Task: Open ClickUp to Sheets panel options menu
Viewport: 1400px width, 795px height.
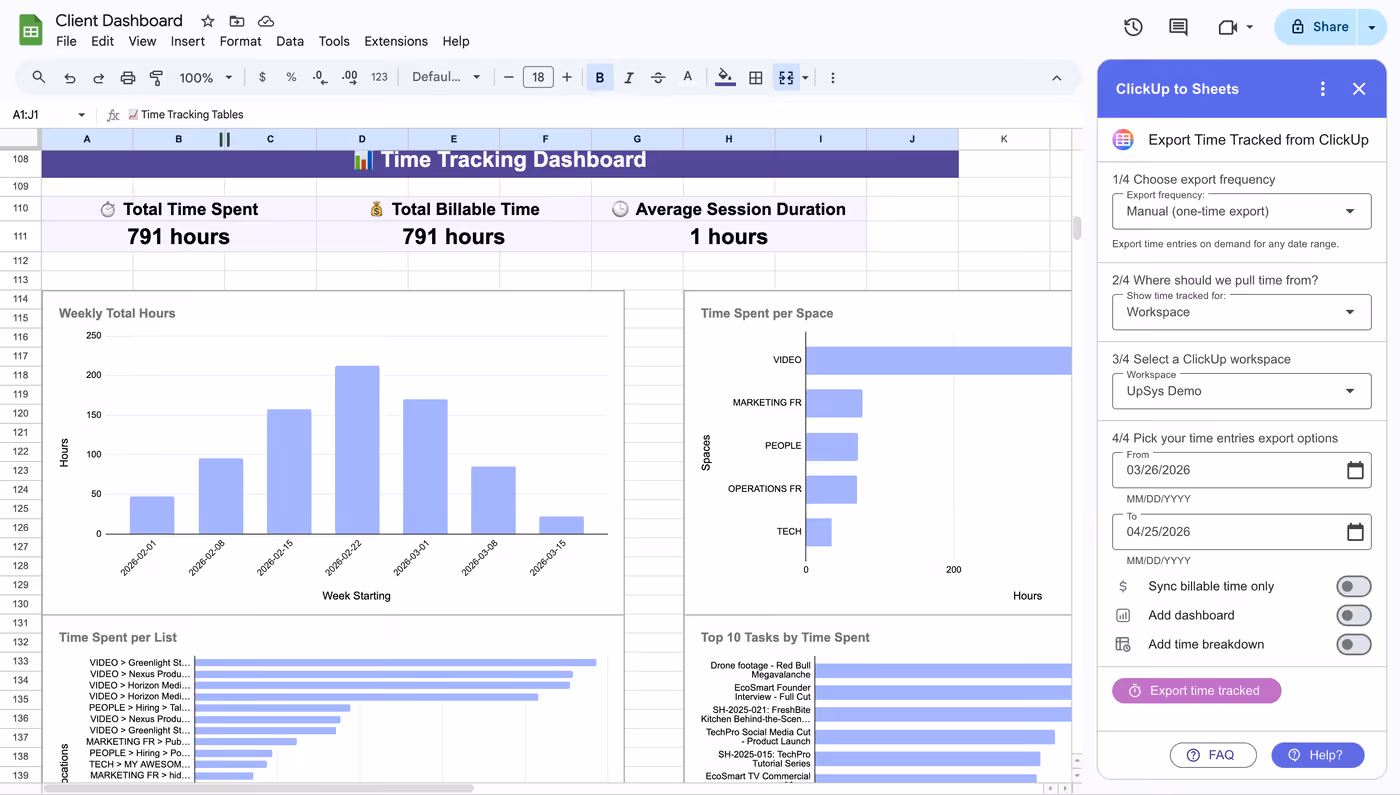Action: pyautogui.click(x=1323, y=89)
